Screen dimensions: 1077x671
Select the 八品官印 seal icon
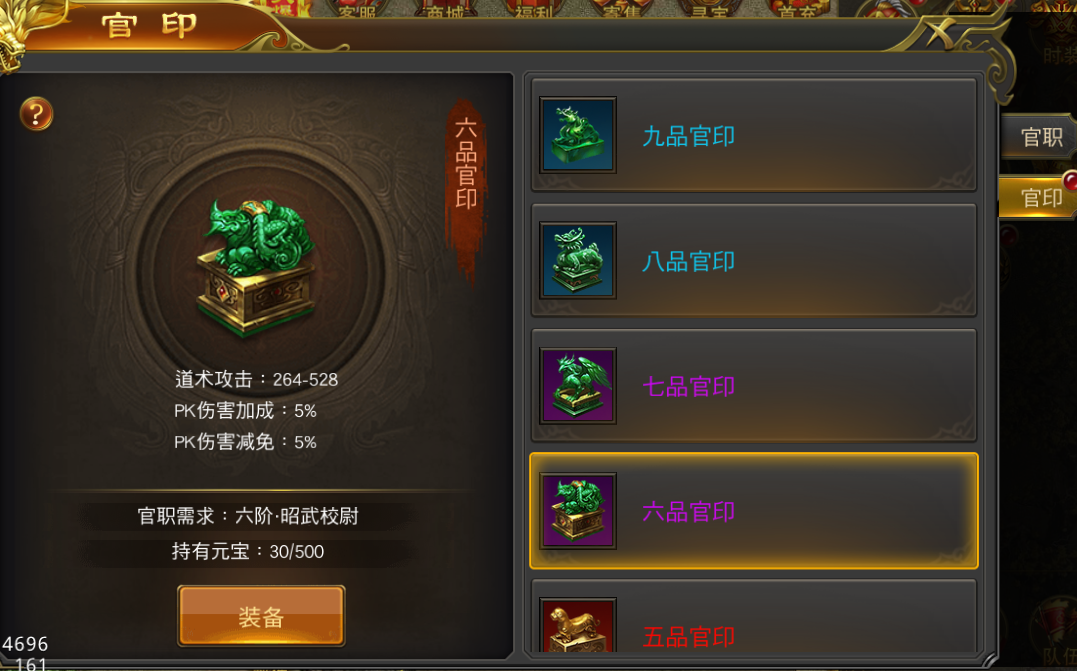(x=578, y=260)
